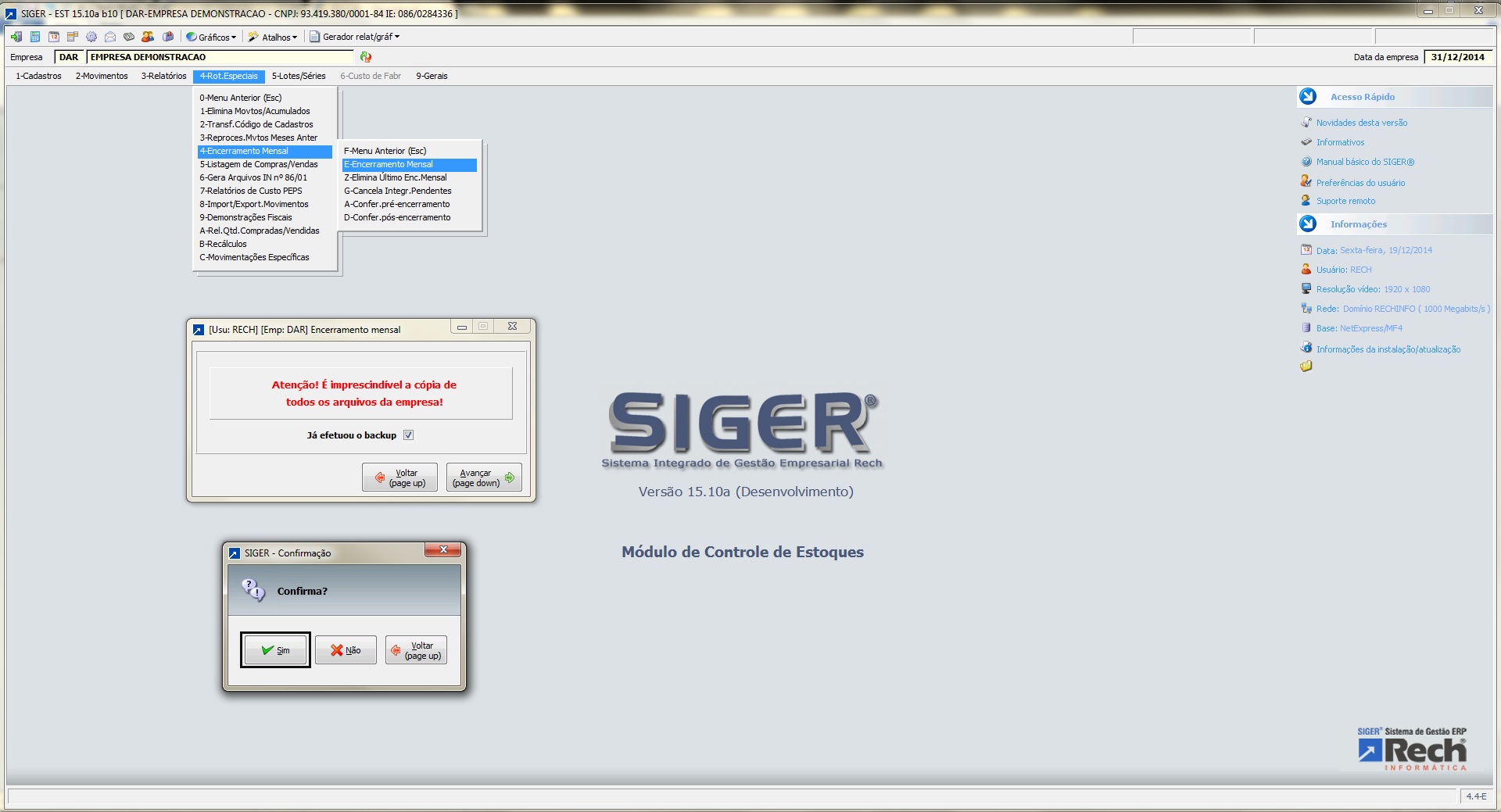Screen dimensions: 1501x812
Task: Click the headset icon beside Suporte remoto
Action: pyautogui.click(x=1306, y=200)
